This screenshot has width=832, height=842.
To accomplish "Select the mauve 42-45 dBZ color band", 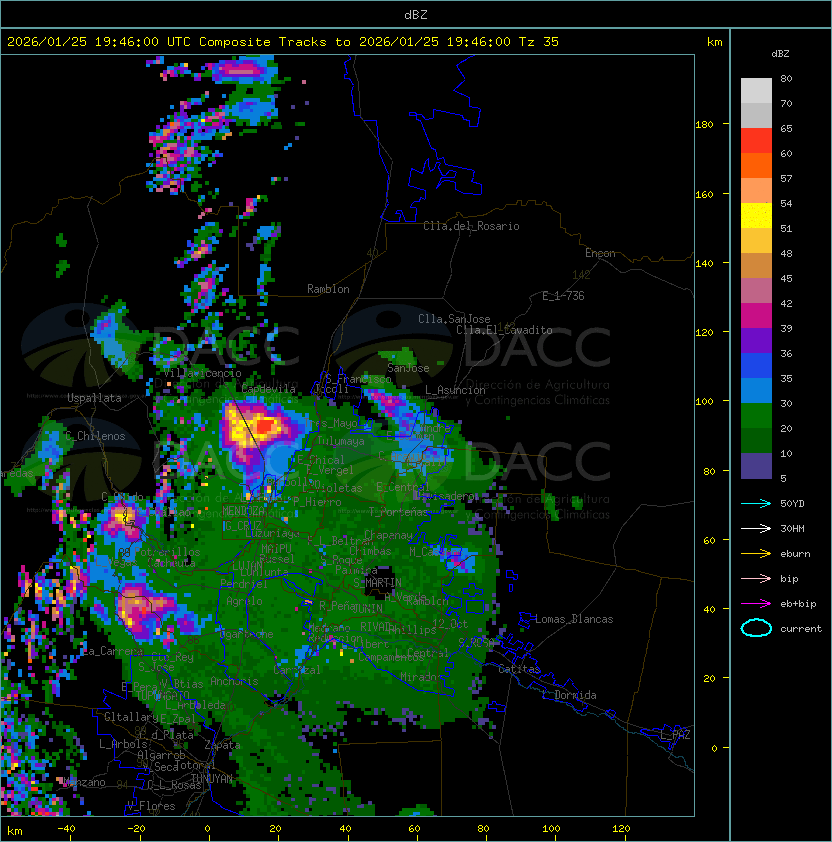I will pos(756,291).
